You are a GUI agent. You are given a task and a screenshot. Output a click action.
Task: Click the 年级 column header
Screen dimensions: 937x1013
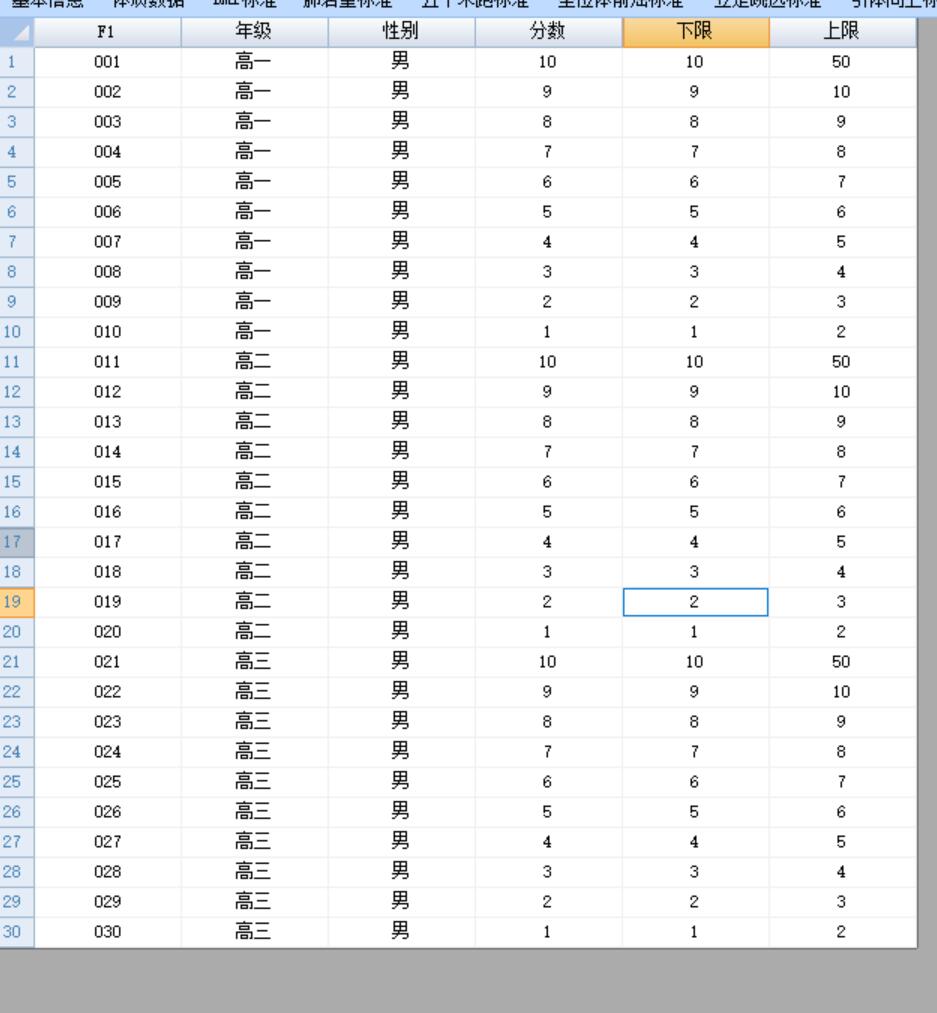tap(254, 32)
